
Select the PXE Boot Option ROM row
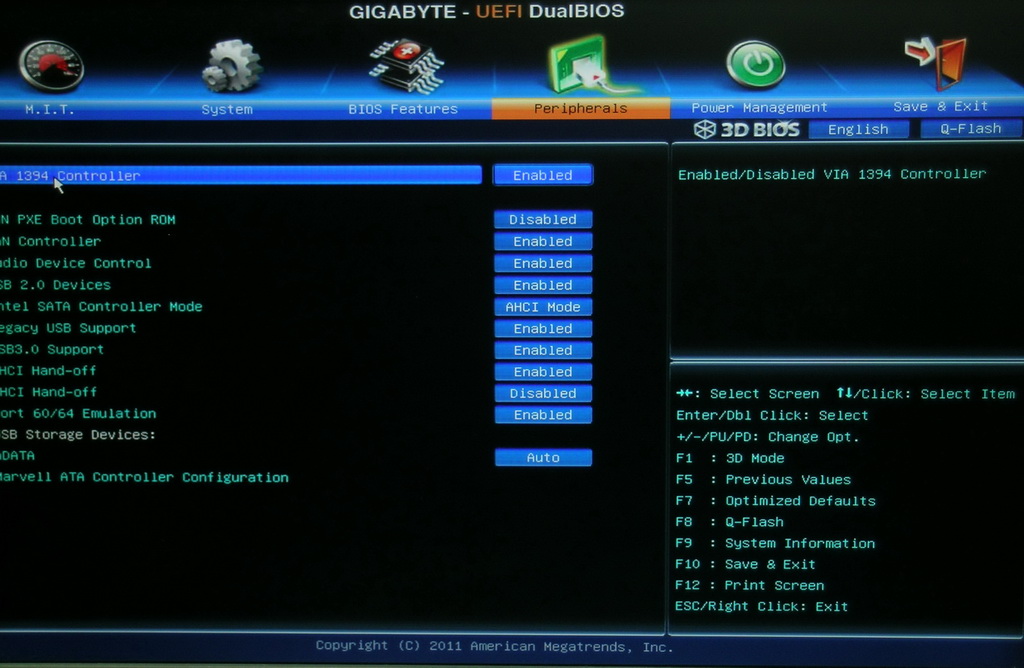88,219
